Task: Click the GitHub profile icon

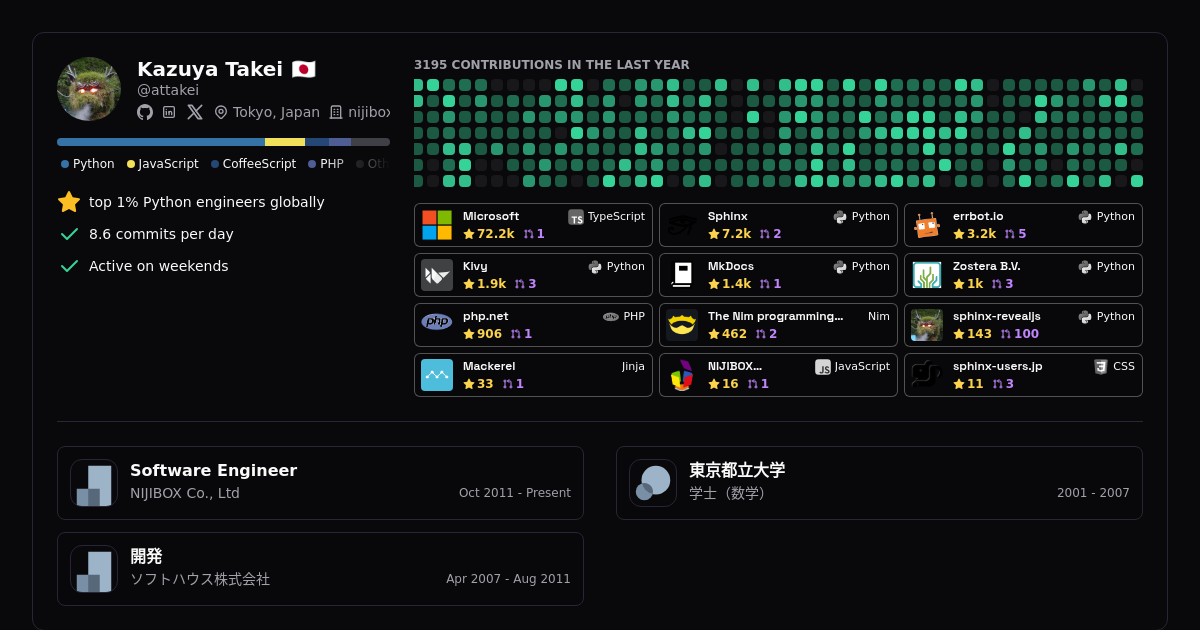Action: (x=145, y=112)
